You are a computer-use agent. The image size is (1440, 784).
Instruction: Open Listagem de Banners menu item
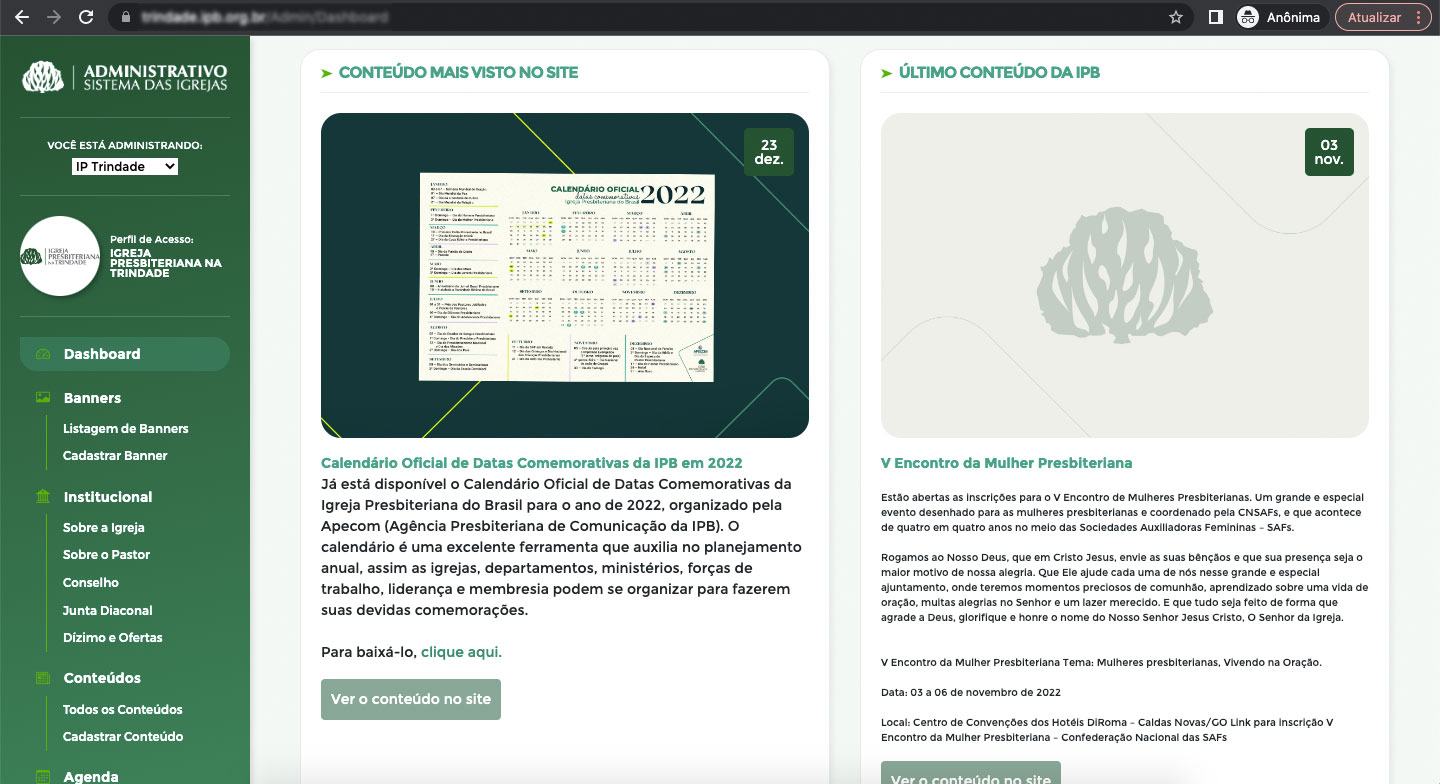pyautogui.click(x=125, y=428)
